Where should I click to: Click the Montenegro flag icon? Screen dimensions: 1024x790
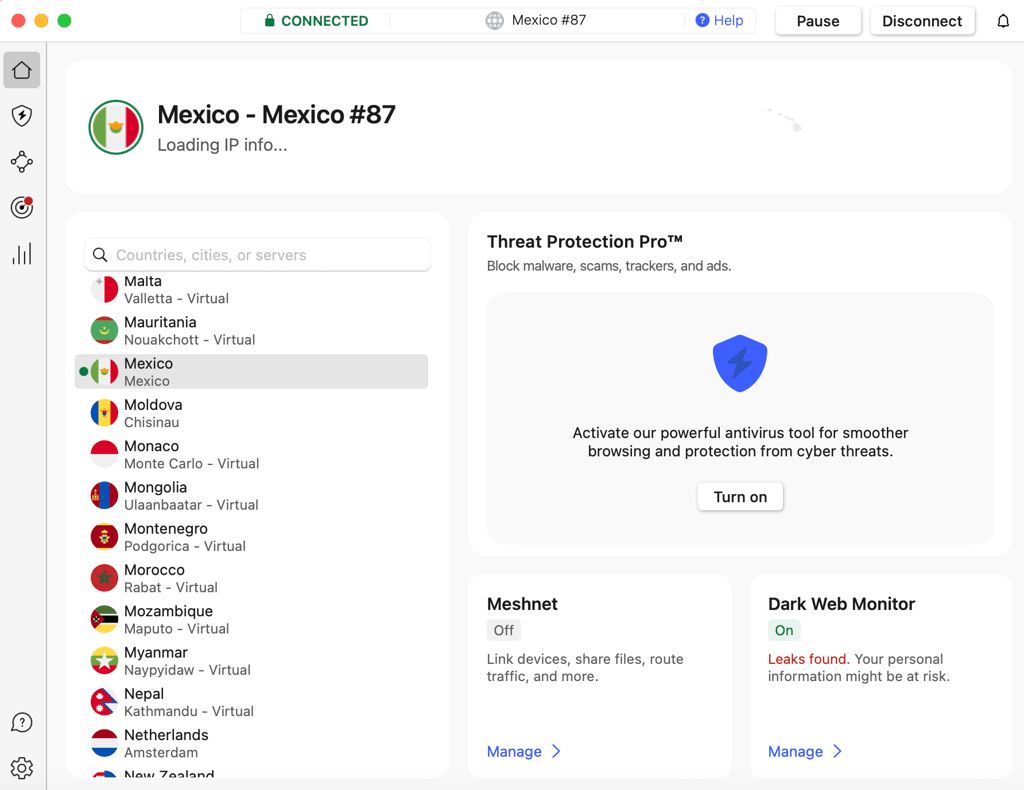click(104, 537)
